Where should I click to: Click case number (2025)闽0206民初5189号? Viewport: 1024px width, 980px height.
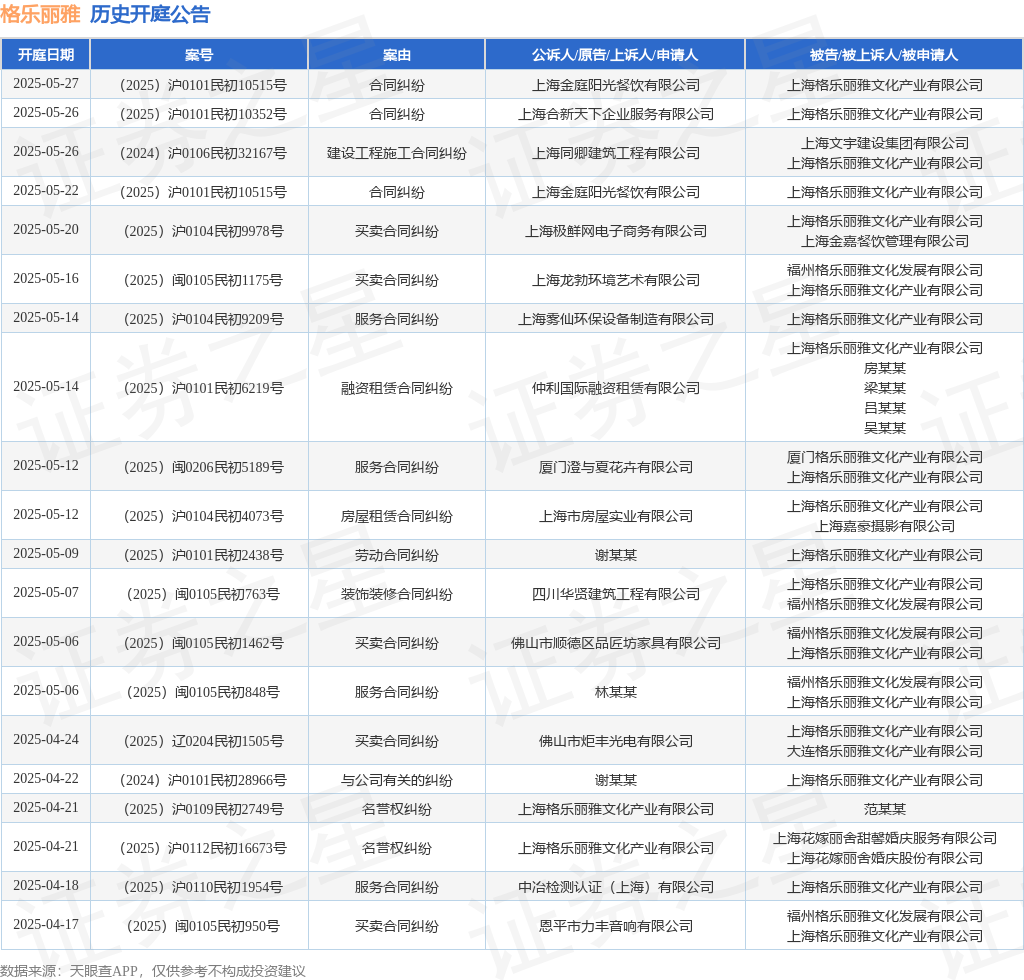click(x=204, y=467)
